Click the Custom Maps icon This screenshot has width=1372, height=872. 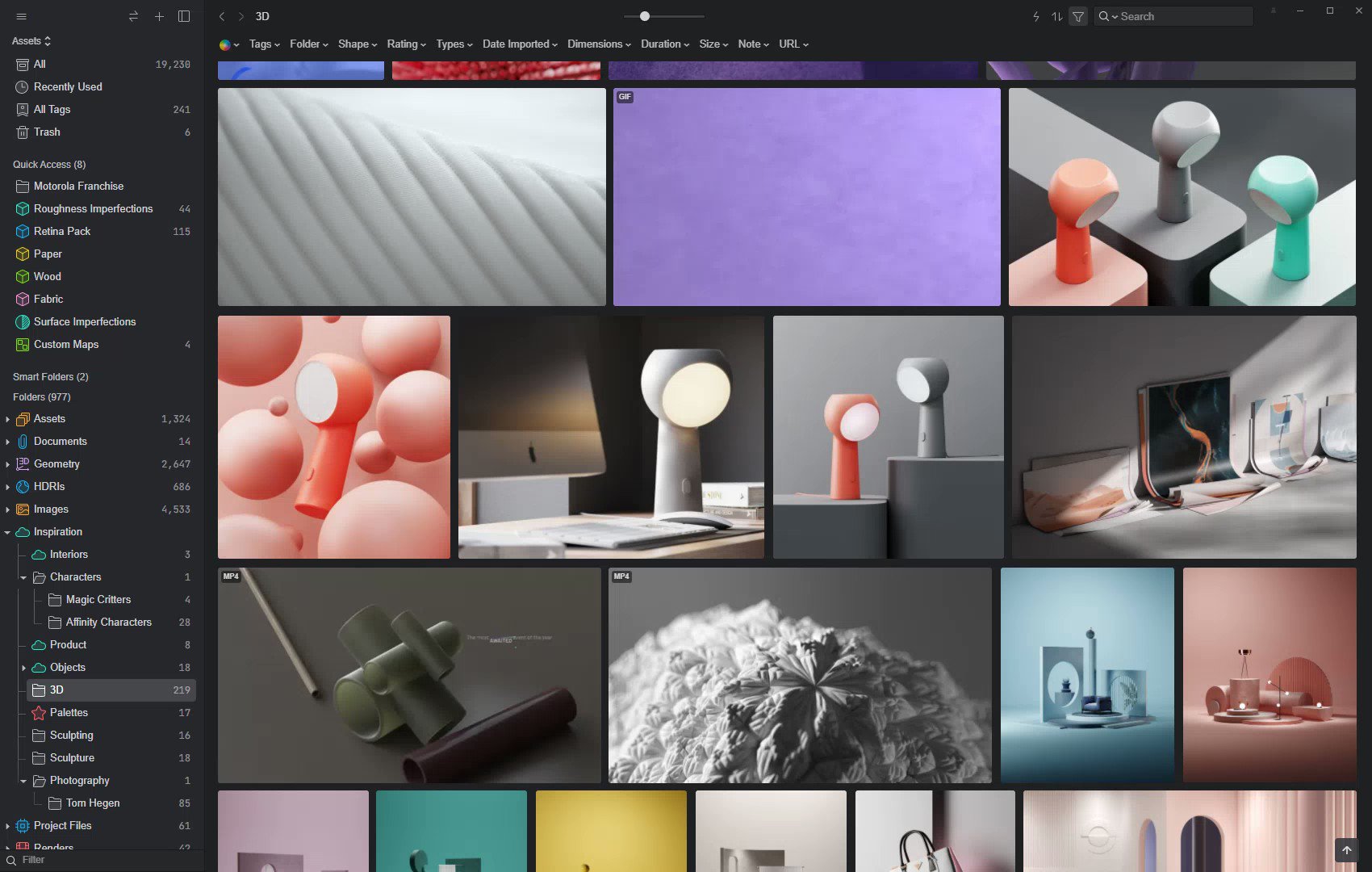point(23,345)
